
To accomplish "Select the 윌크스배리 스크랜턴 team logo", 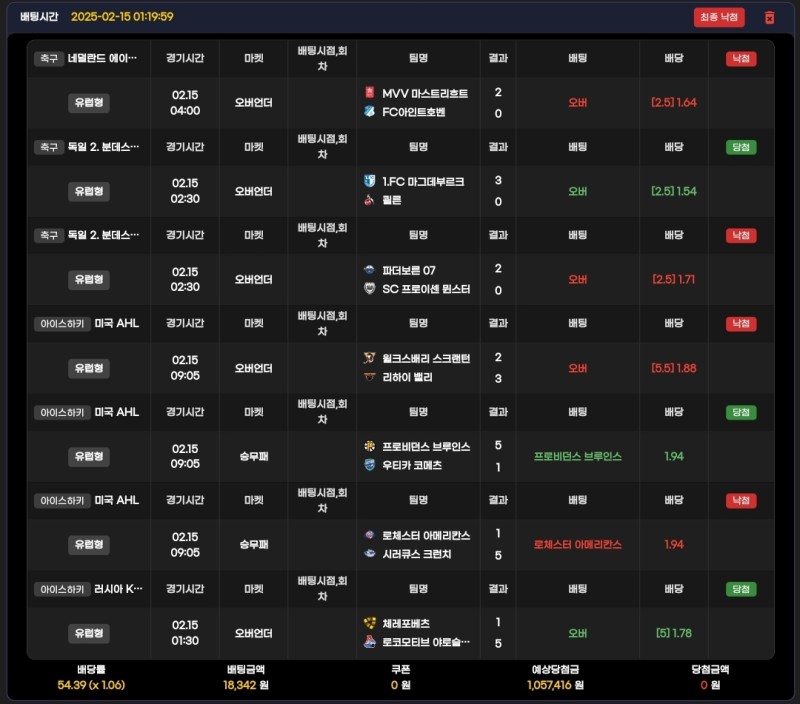I will pyautogui.click(x=370, y=358).
